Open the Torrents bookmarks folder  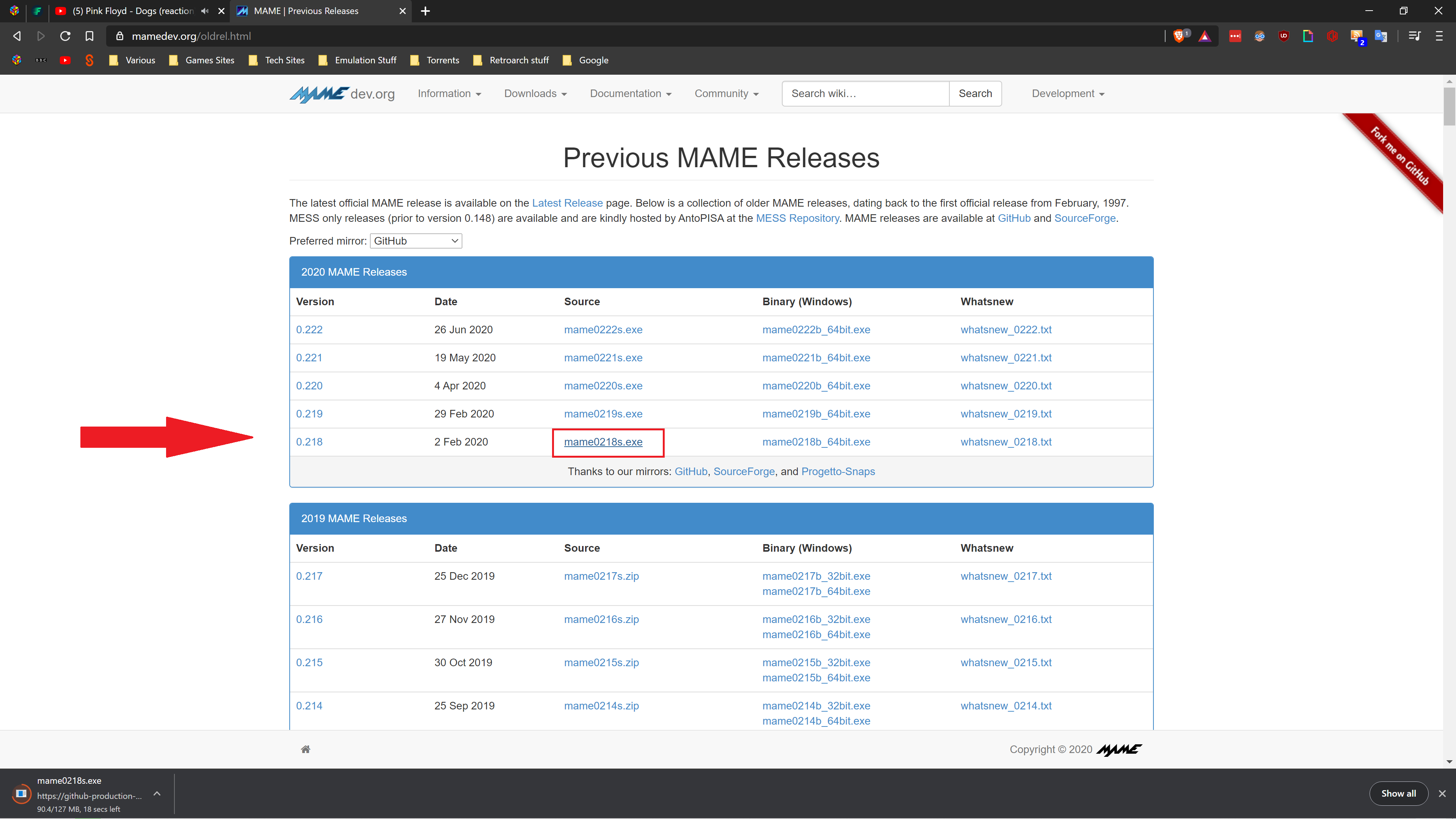pyautogui.click(x=434, y=60)
